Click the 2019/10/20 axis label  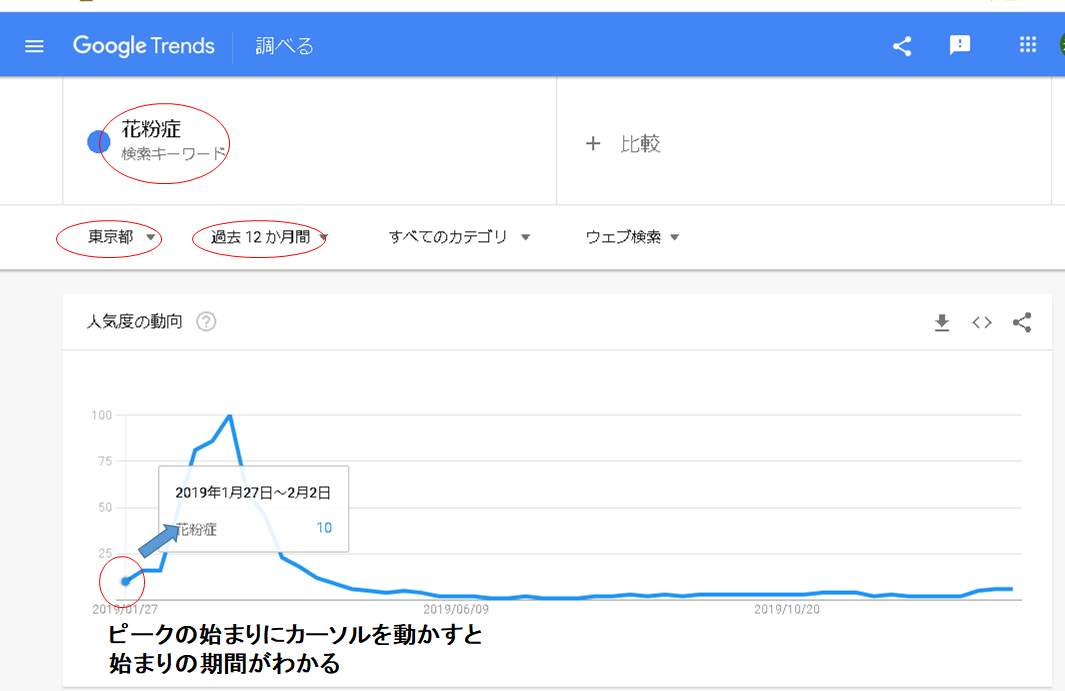[x=787, y=609]
